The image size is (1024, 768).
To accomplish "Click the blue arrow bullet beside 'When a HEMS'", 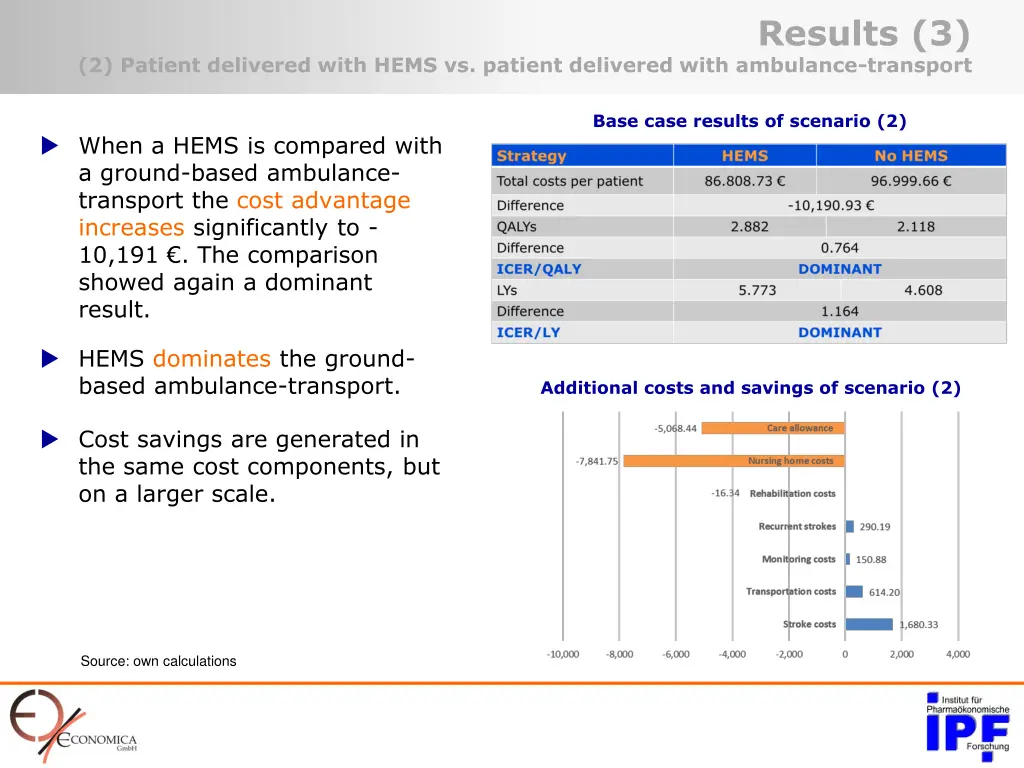I will click(50, 146).
